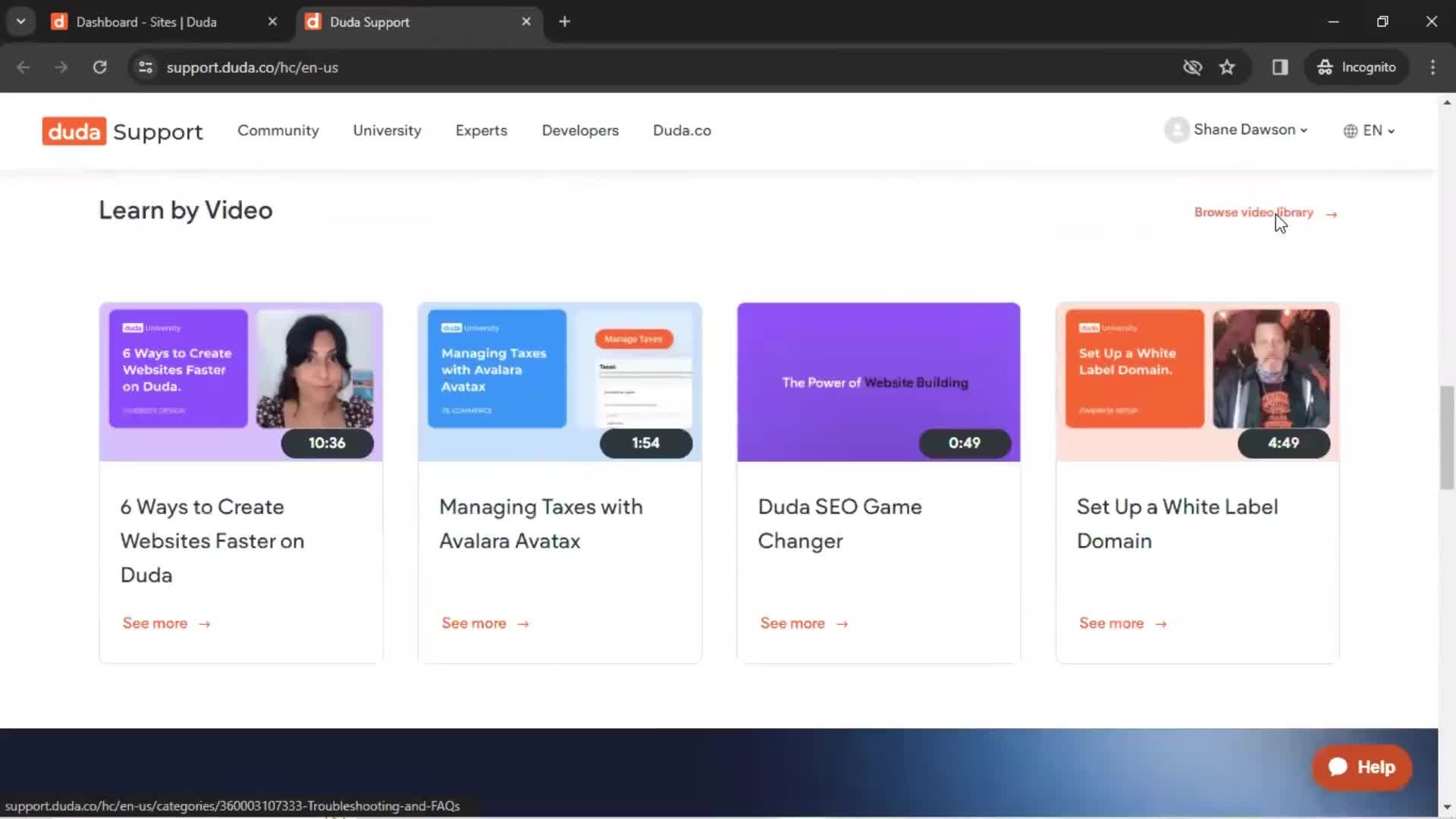Click the browser forward arrow

[x=61, y=67]
